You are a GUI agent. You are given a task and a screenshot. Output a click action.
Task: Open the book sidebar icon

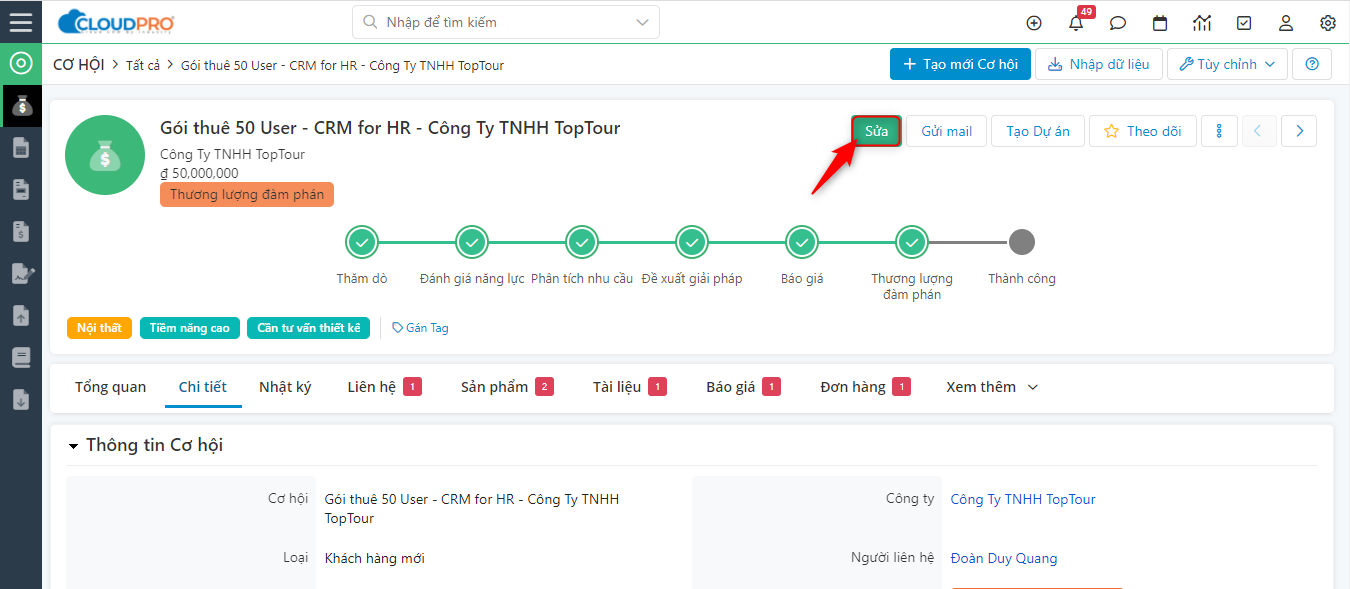click(x=21, y=357)
